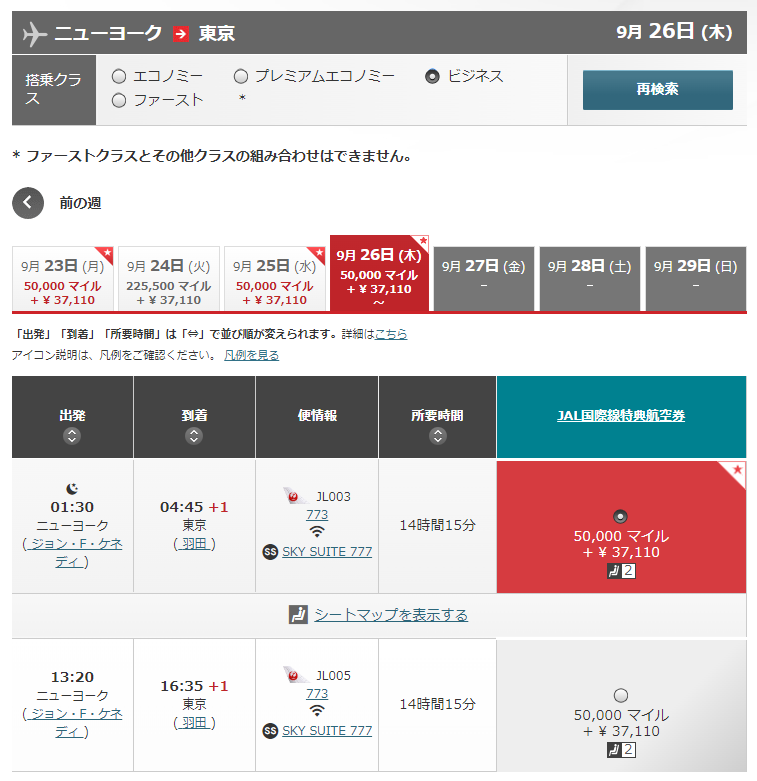Image resolution: width=757 pixels, height=781 pixels.
Task: Click the SS badge icon for JL003
Action: [x=270, y=552]
